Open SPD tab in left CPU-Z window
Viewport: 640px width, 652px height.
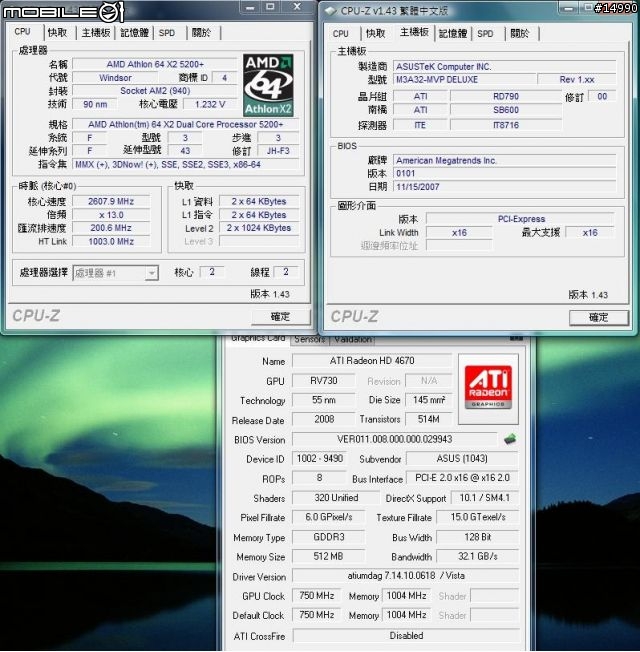167,33
